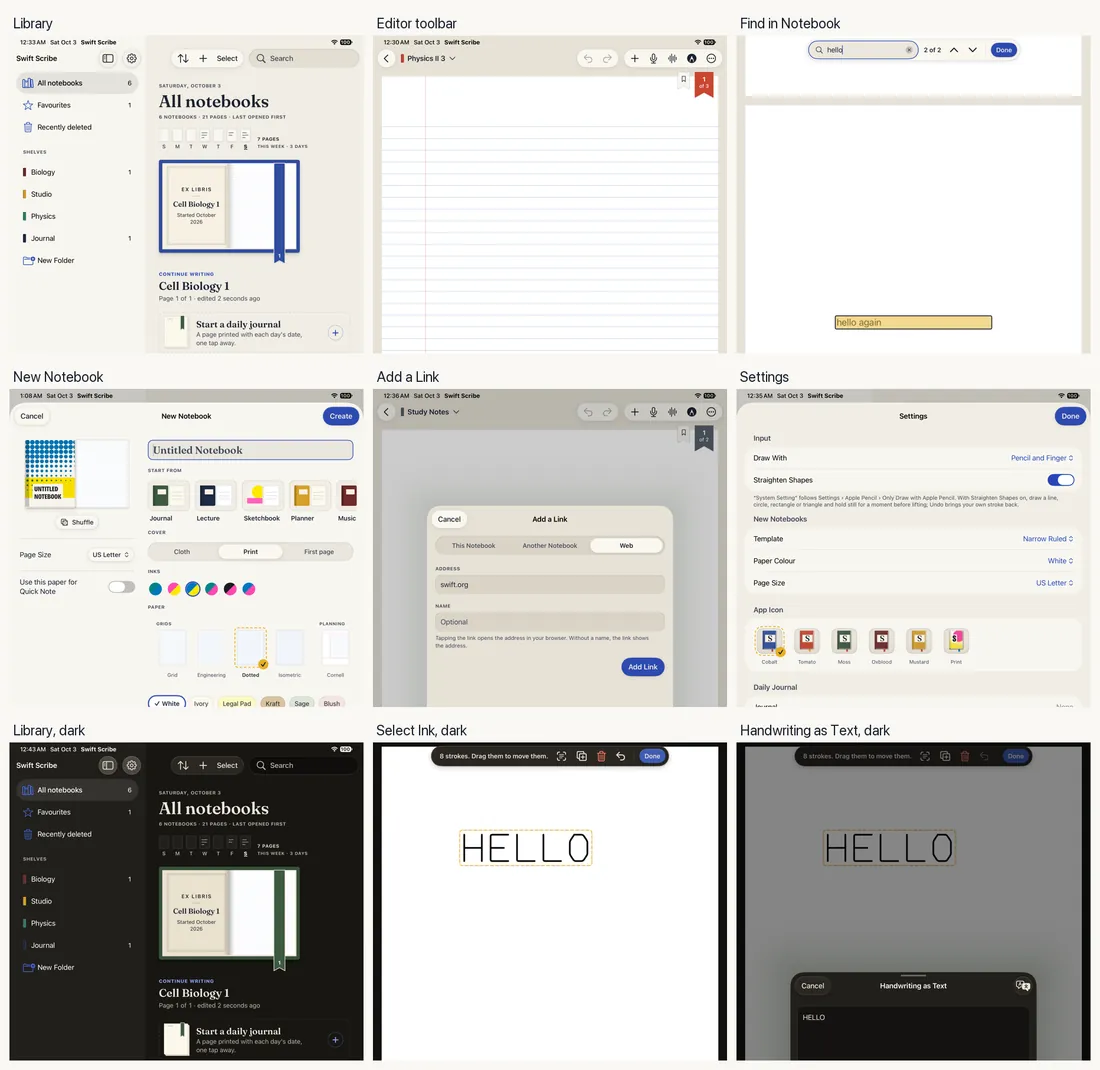Select Tomato app icon in Settings
1100x1070 pixels.
pyautogui.click(x=807, y=645)
